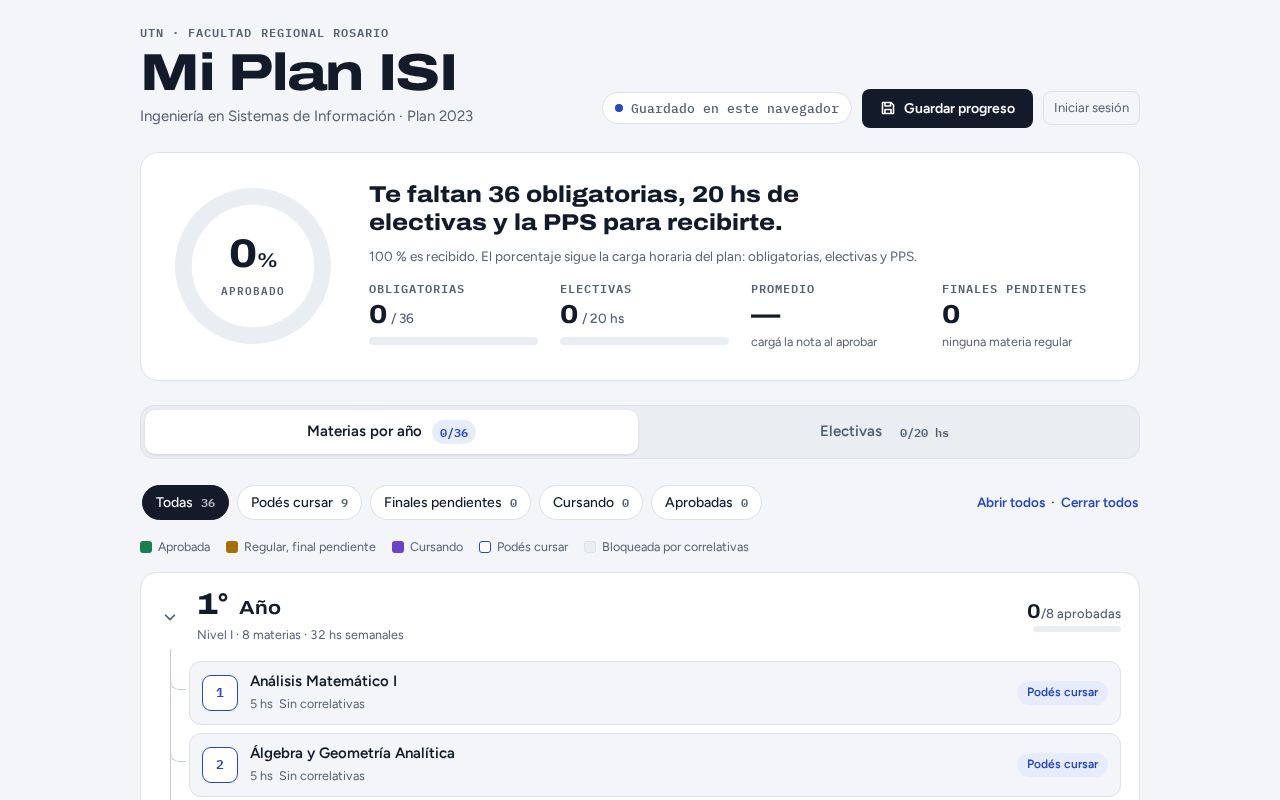Click the 1° Año approved progress bar
Screen dimensions: 1280x800
[1077, 629]
